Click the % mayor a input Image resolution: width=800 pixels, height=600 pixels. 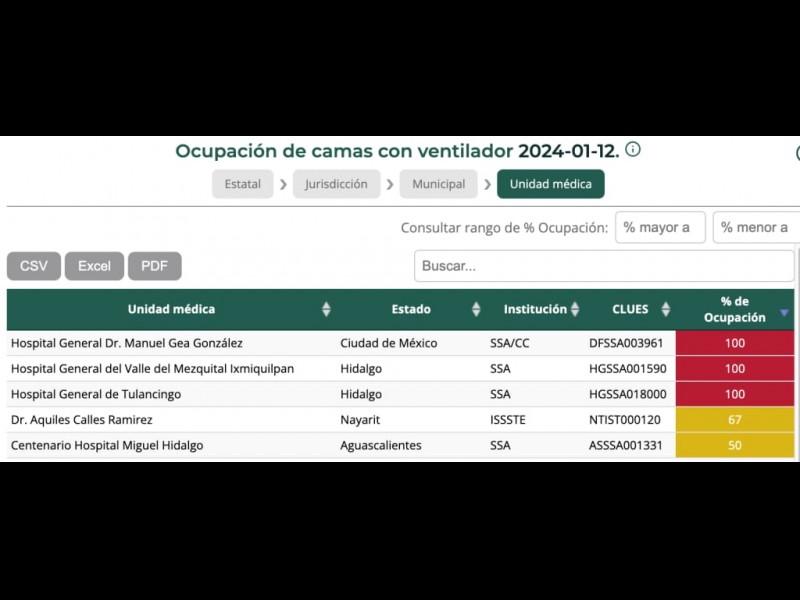(x=660, y=227)
